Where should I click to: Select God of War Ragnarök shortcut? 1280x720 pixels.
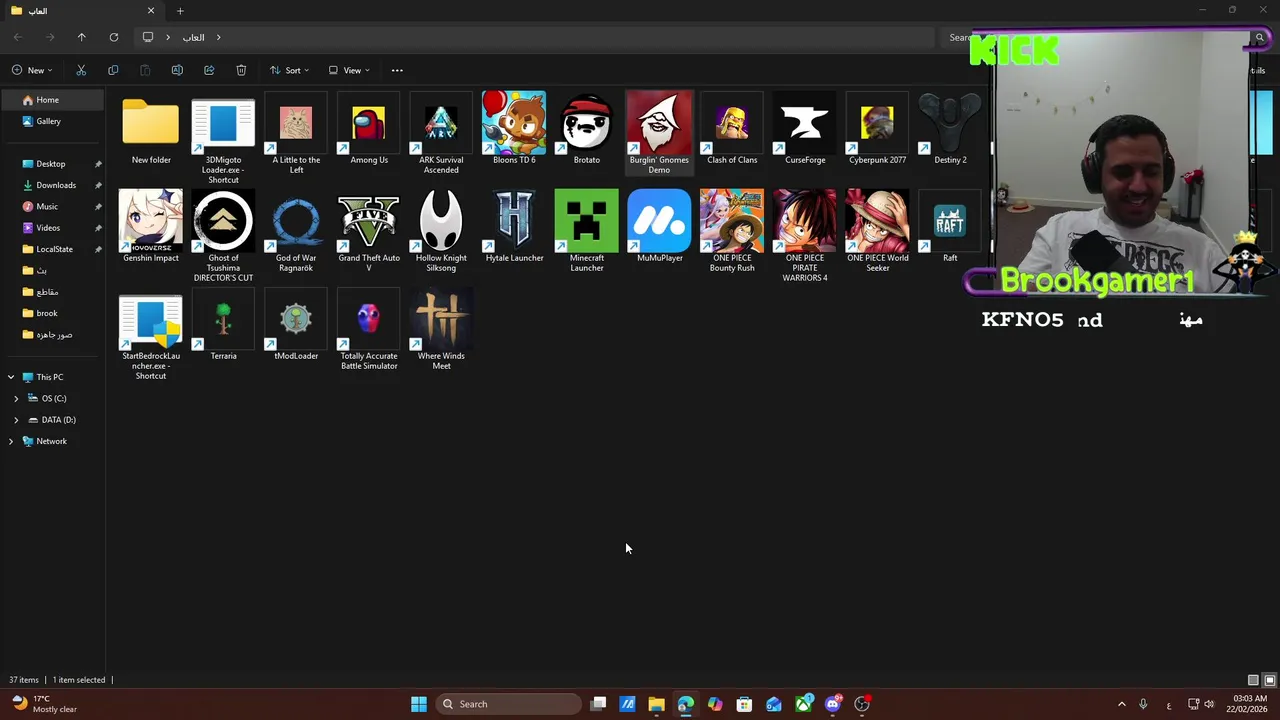click(296, 231)
